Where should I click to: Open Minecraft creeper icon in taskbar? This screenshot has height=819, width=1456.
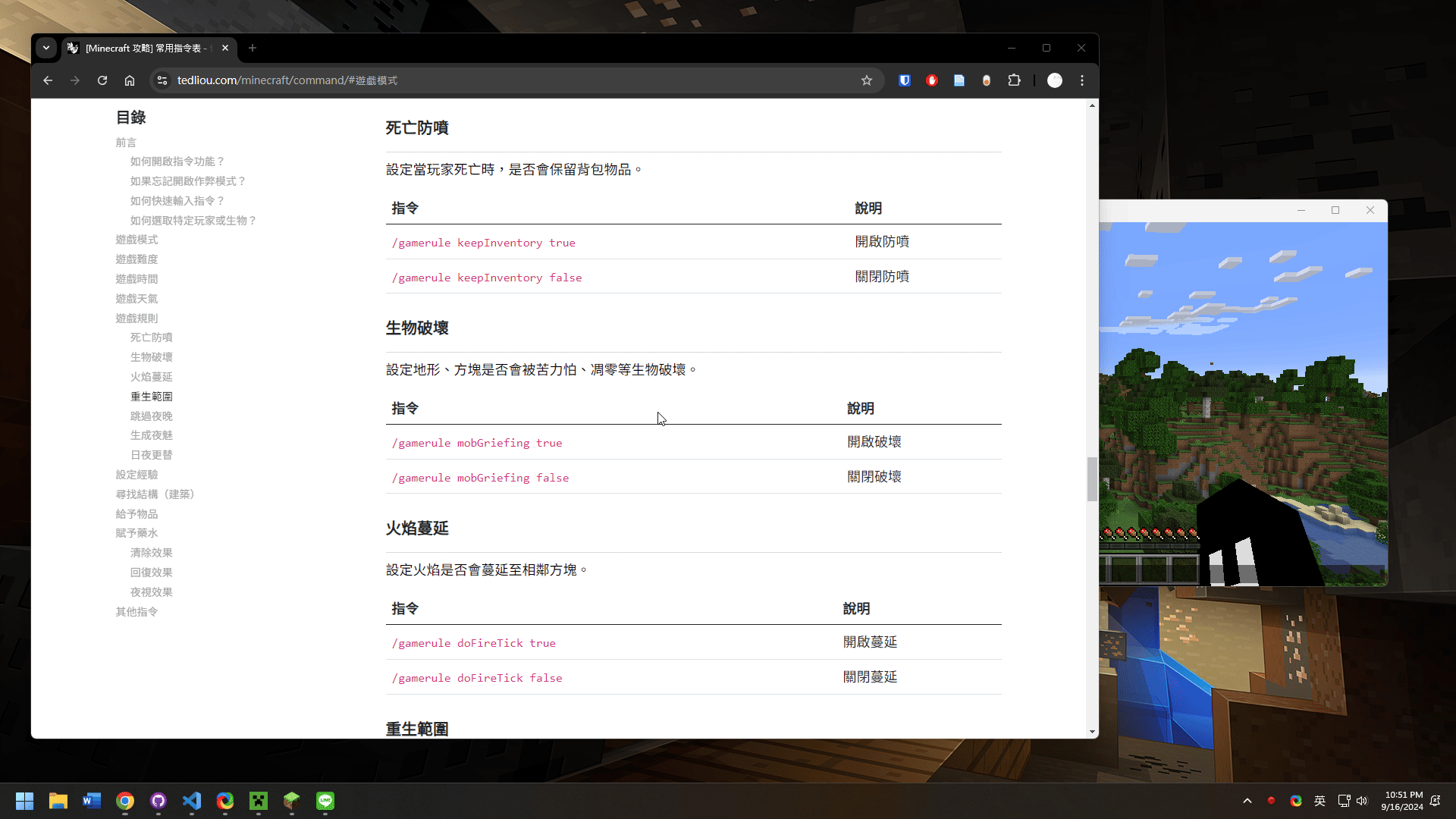(x=259, y=801)
